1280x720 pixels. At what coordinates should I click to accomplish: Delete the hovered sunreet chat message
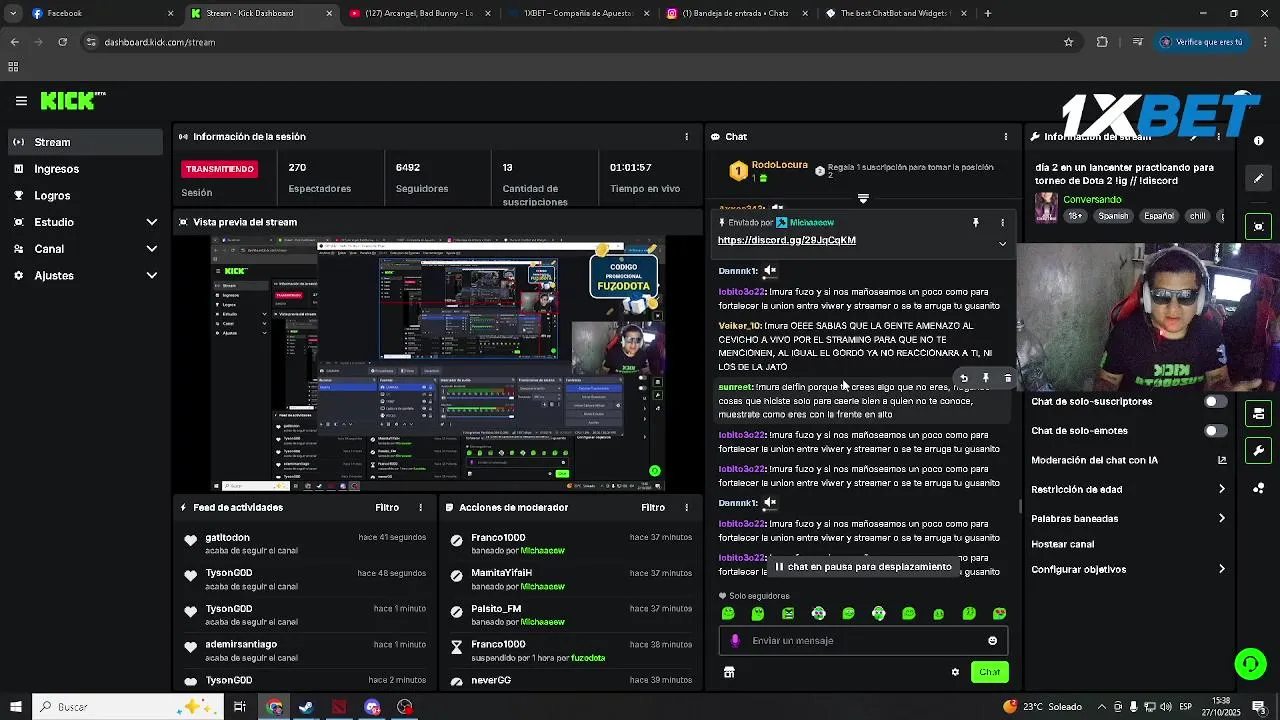[1007, 379]
